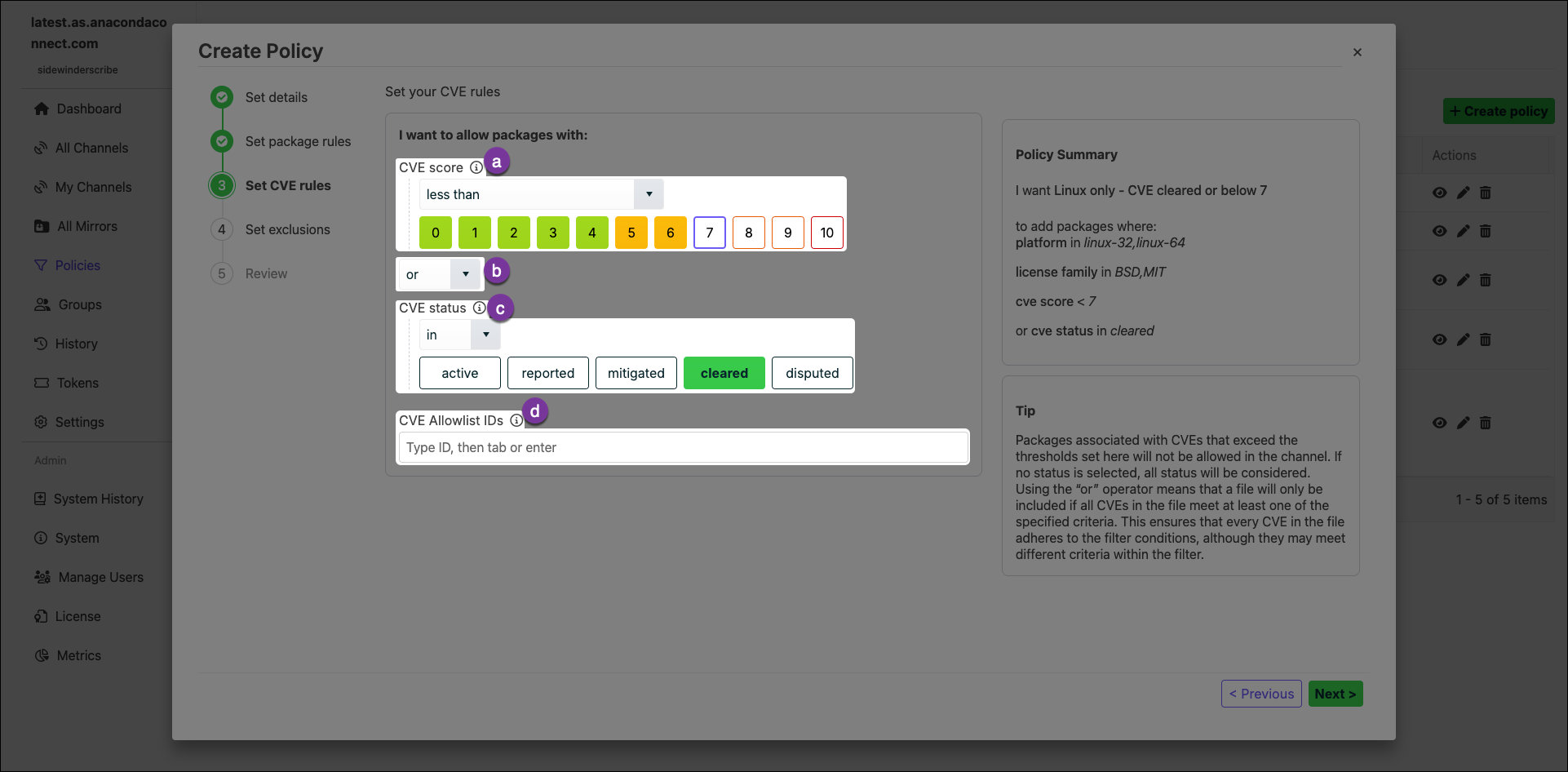The height and width of the screenshot is (772, 1568).
Task: Click the Settings gear icon in sidebar
Action: pos(41,422)
